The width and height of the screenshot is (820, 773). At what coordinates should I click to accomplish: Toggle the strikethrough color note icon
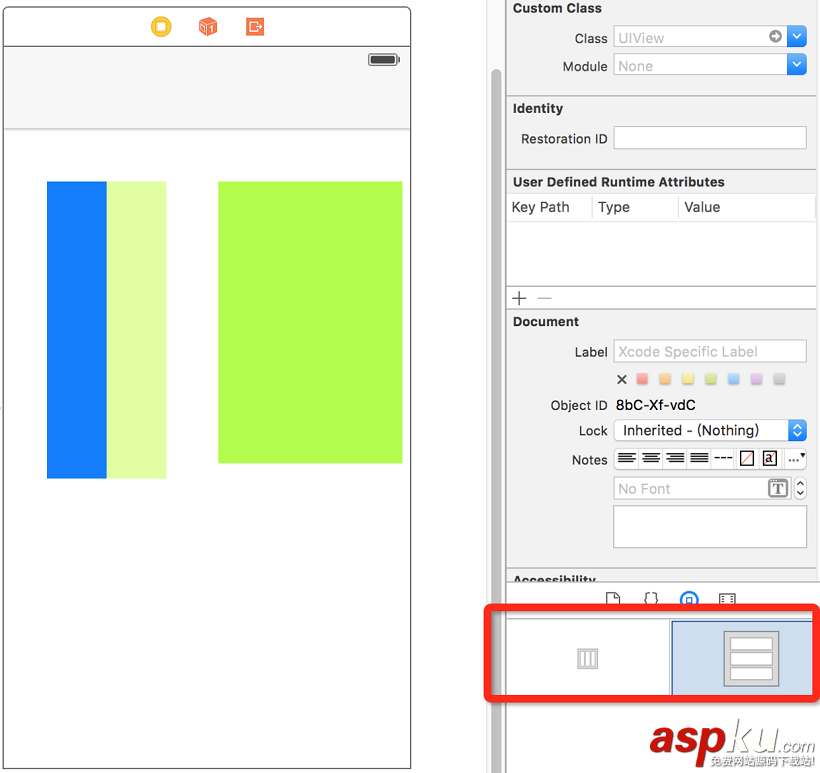point(746,458)
